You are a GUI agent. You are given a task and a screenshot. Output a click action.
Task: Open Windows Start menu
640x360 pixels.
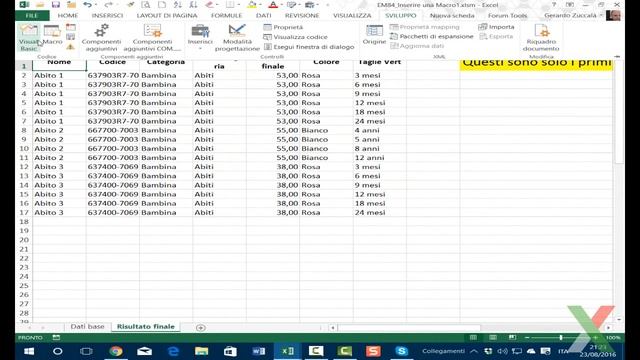[x=29, y=351]
